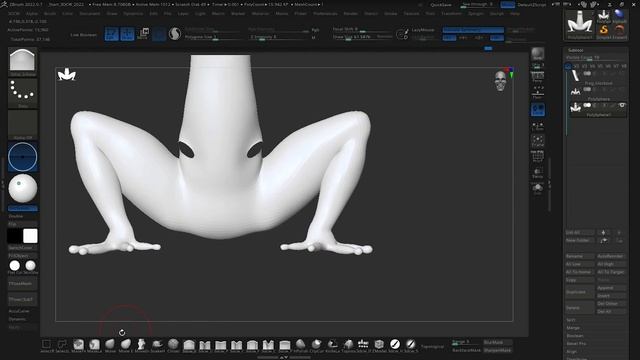Choose the Topology brush icon
The width and height of the screenshot is (640, 360).
coord(348,344)
